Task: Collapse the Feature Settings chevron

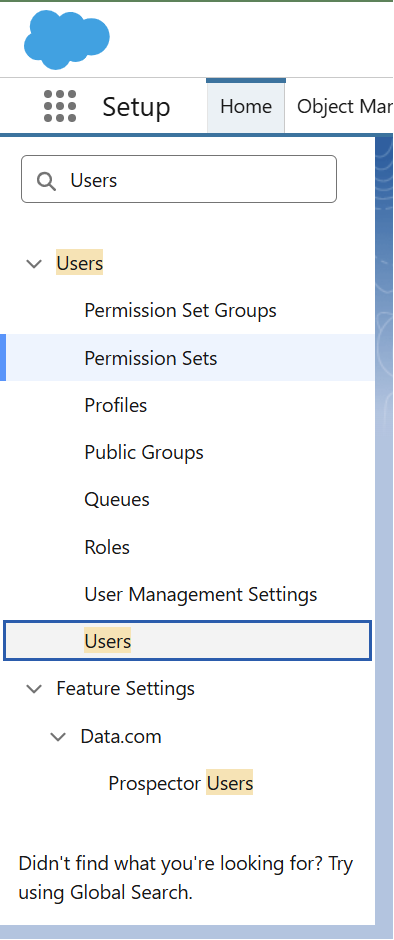Action: 34,689
